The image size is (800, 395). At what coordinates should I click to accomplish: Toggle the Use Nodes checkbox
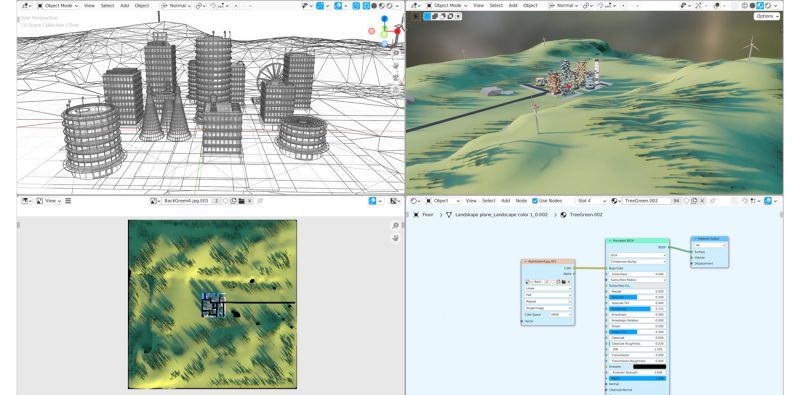click(x=535, y=201)
